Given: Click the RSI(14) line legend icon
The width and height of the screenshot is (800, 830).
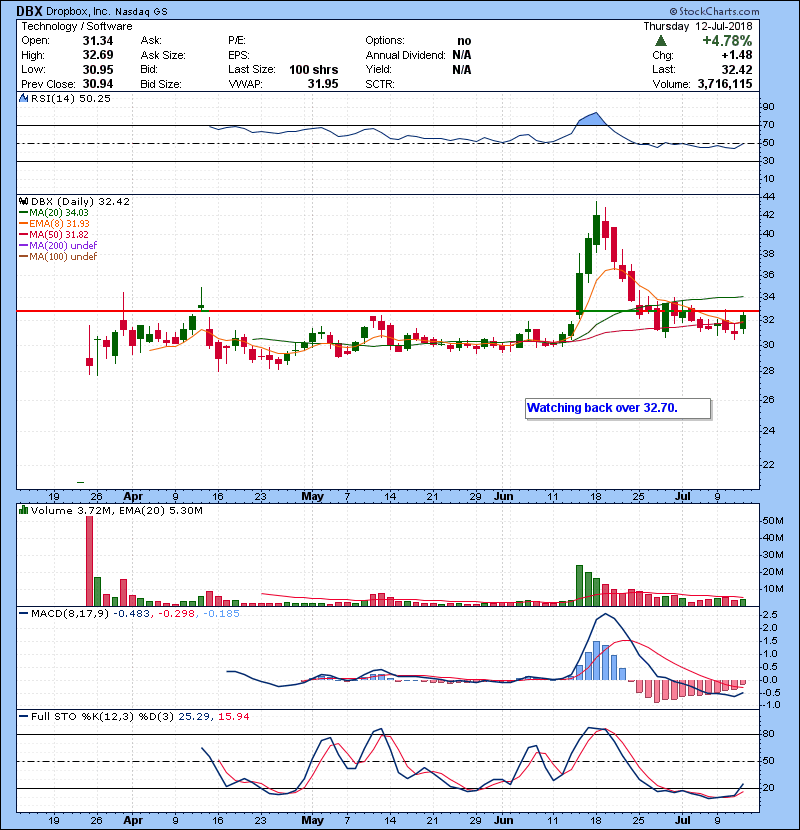Looking at the screenshot, I should 24,98.
